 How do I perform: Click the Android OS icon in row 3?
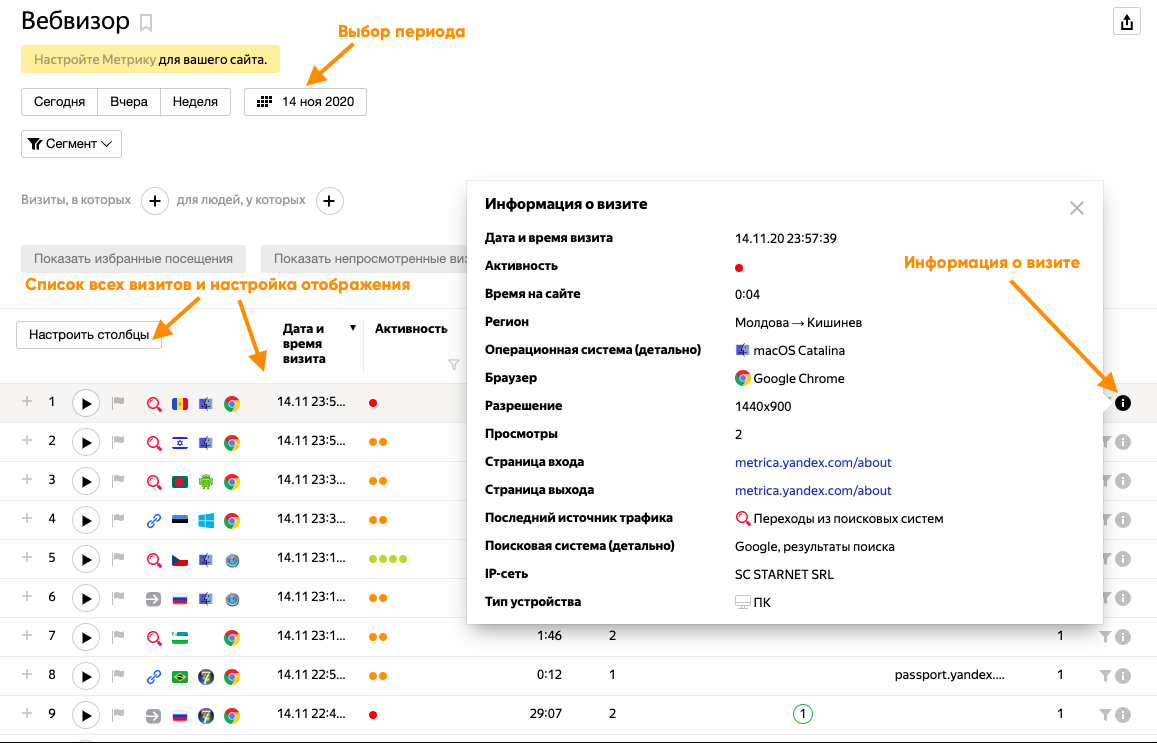click(x=206, y=482)
